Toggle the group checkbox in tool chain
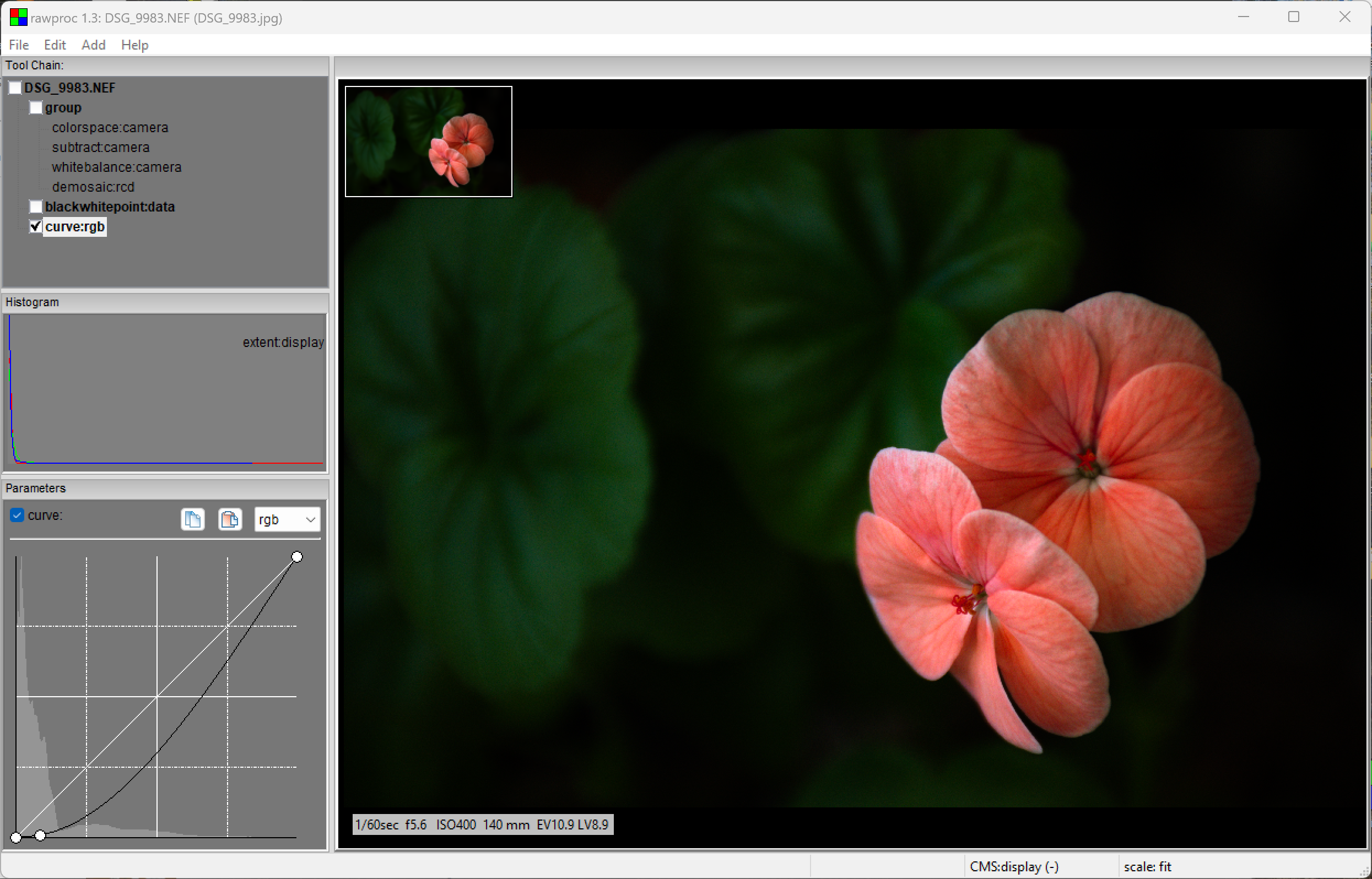The height and width of the screenshot is (879, 1372). point(36,108)
